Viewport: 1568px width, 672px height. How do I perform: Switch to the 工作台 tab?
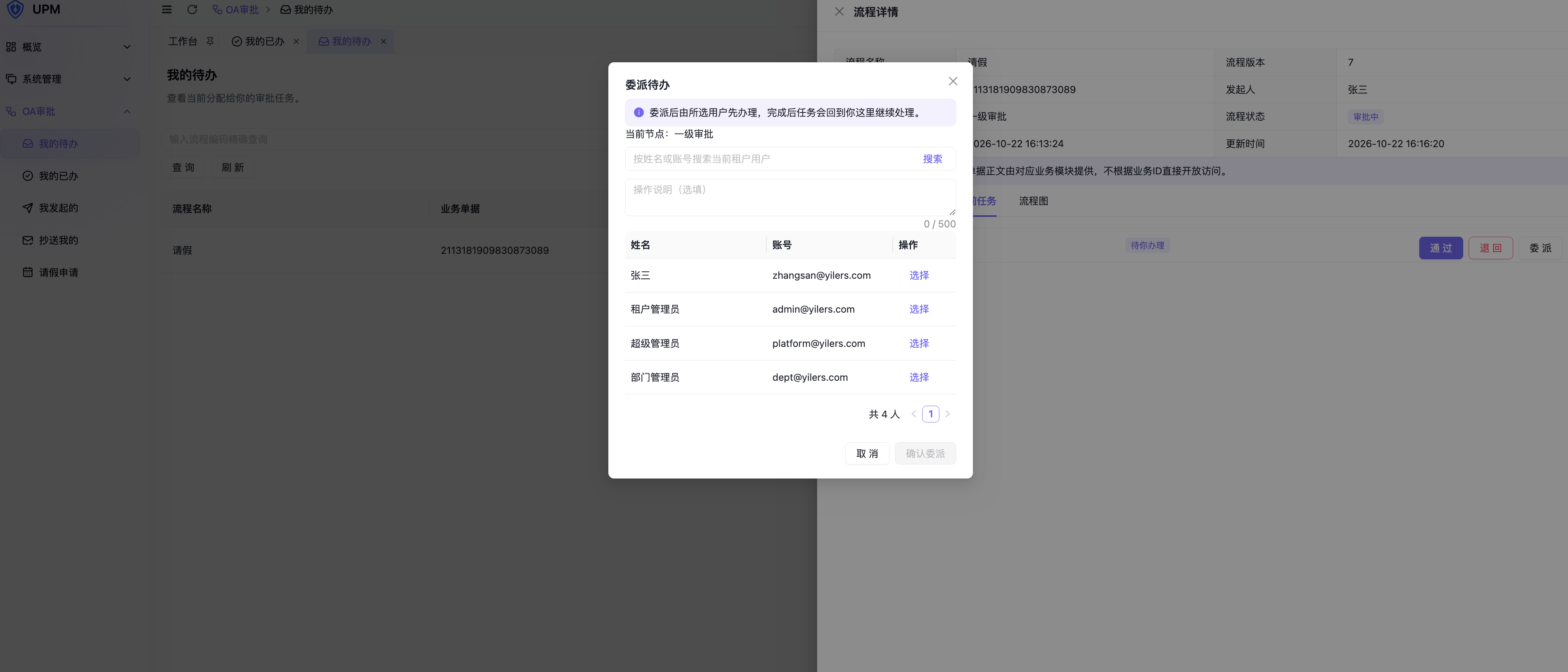pyautogui.click(x=183, y=41)
